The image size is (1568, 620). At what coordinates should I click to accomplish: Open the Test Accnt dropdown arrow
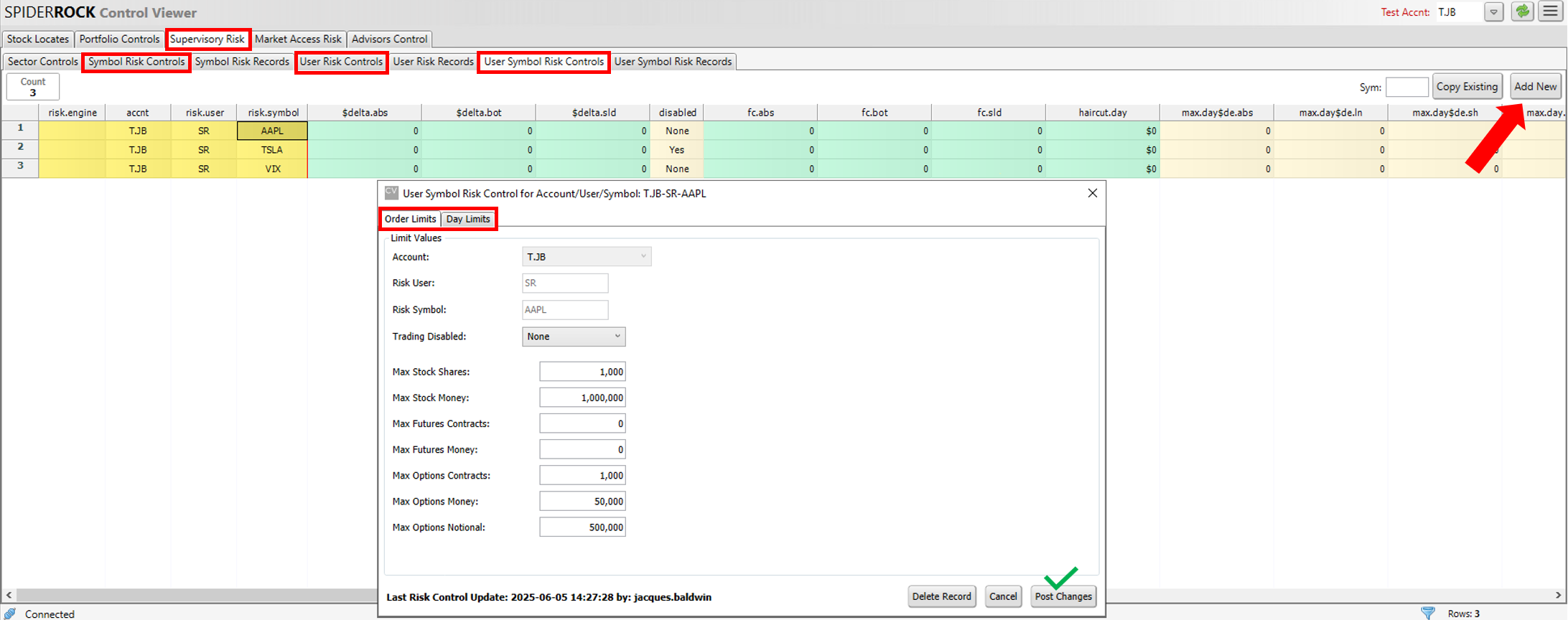1494,12
